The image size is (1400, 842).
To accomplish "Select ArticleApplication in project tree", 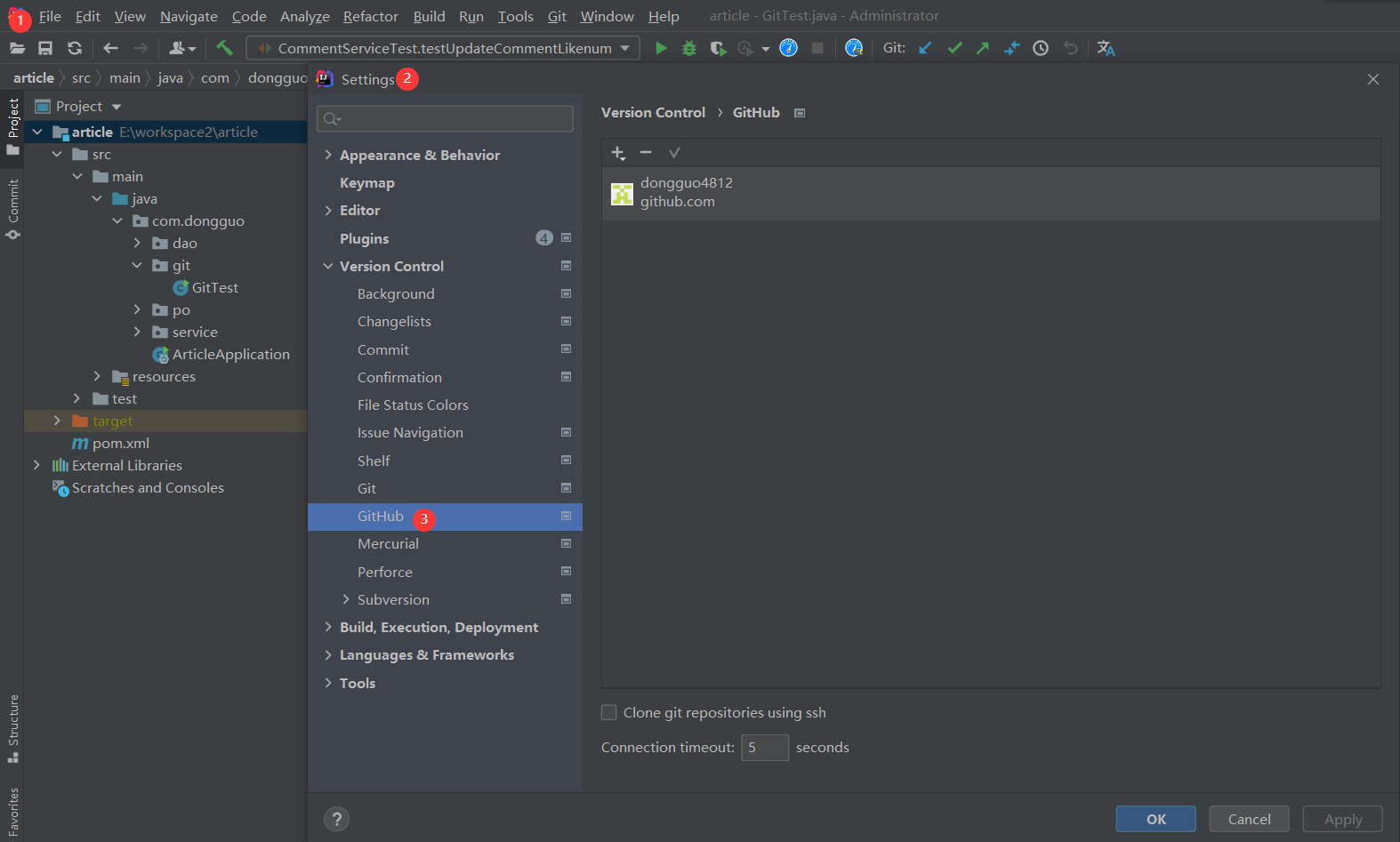I will [230, 354].
